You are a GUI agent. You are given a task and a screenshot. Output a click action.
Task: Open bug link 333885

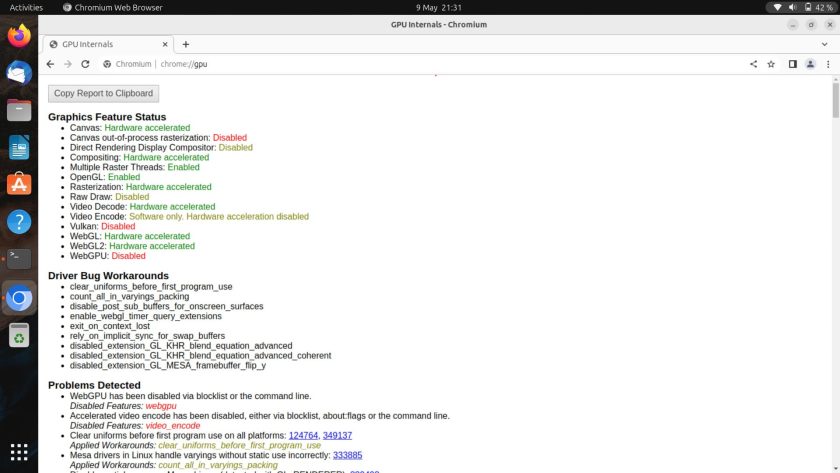pyautogui.click(x=347, y=455)
